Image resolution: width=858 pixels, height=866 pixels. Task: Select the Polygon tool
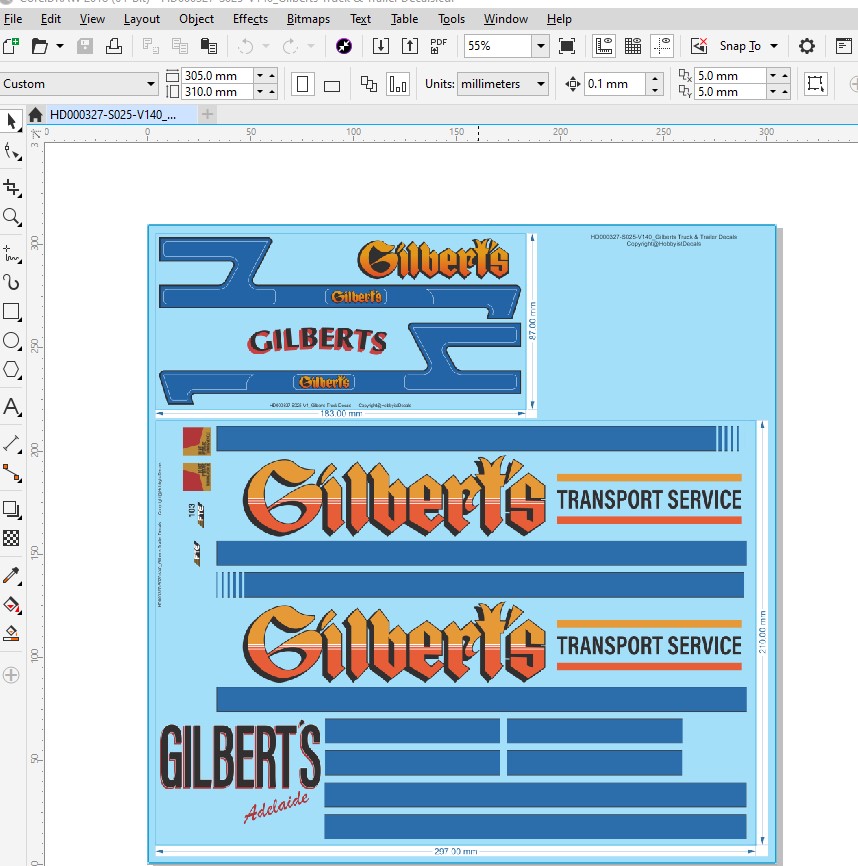(x=12, y=370)
